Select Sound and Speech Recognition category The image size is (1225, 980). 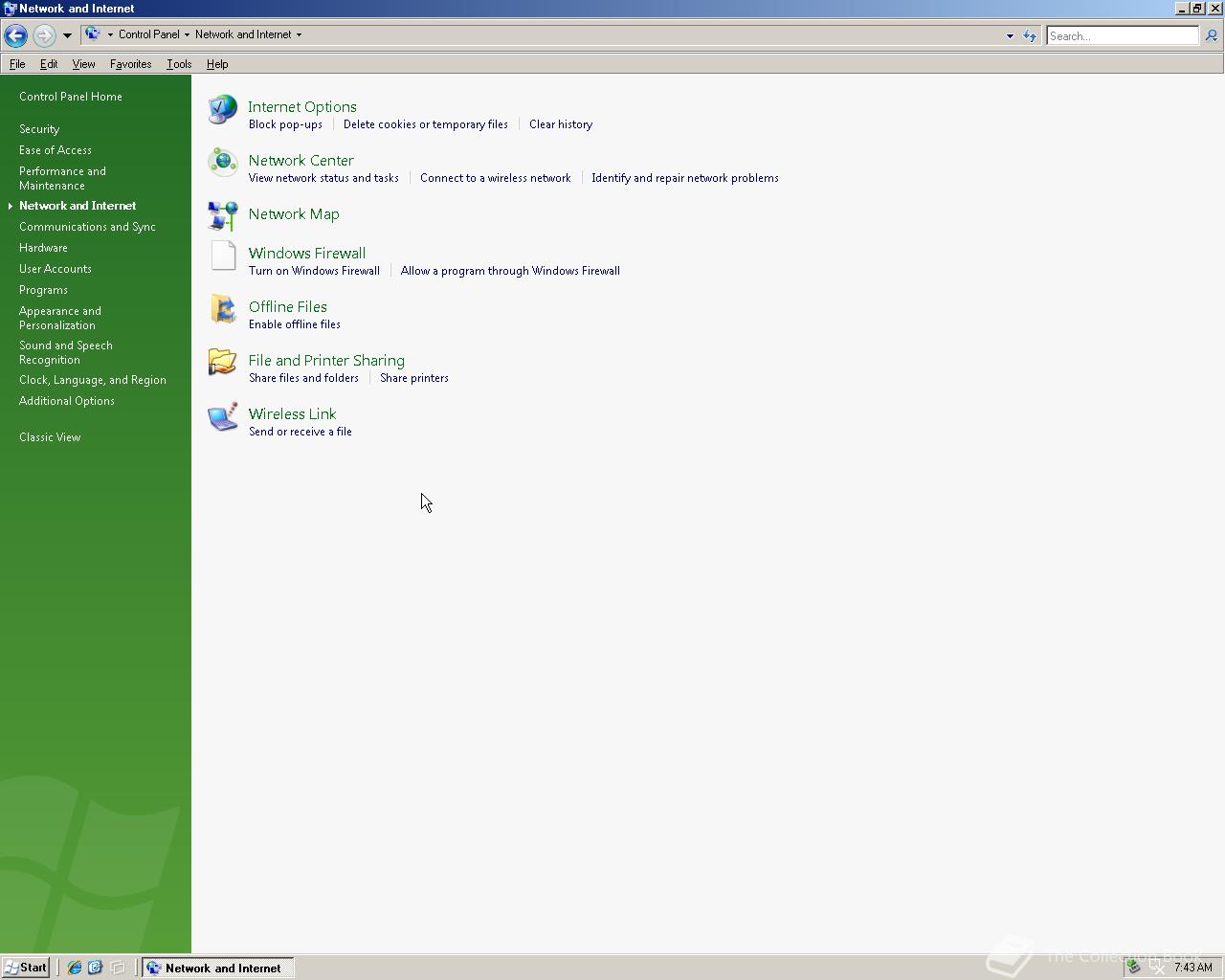tap(66, 352)
